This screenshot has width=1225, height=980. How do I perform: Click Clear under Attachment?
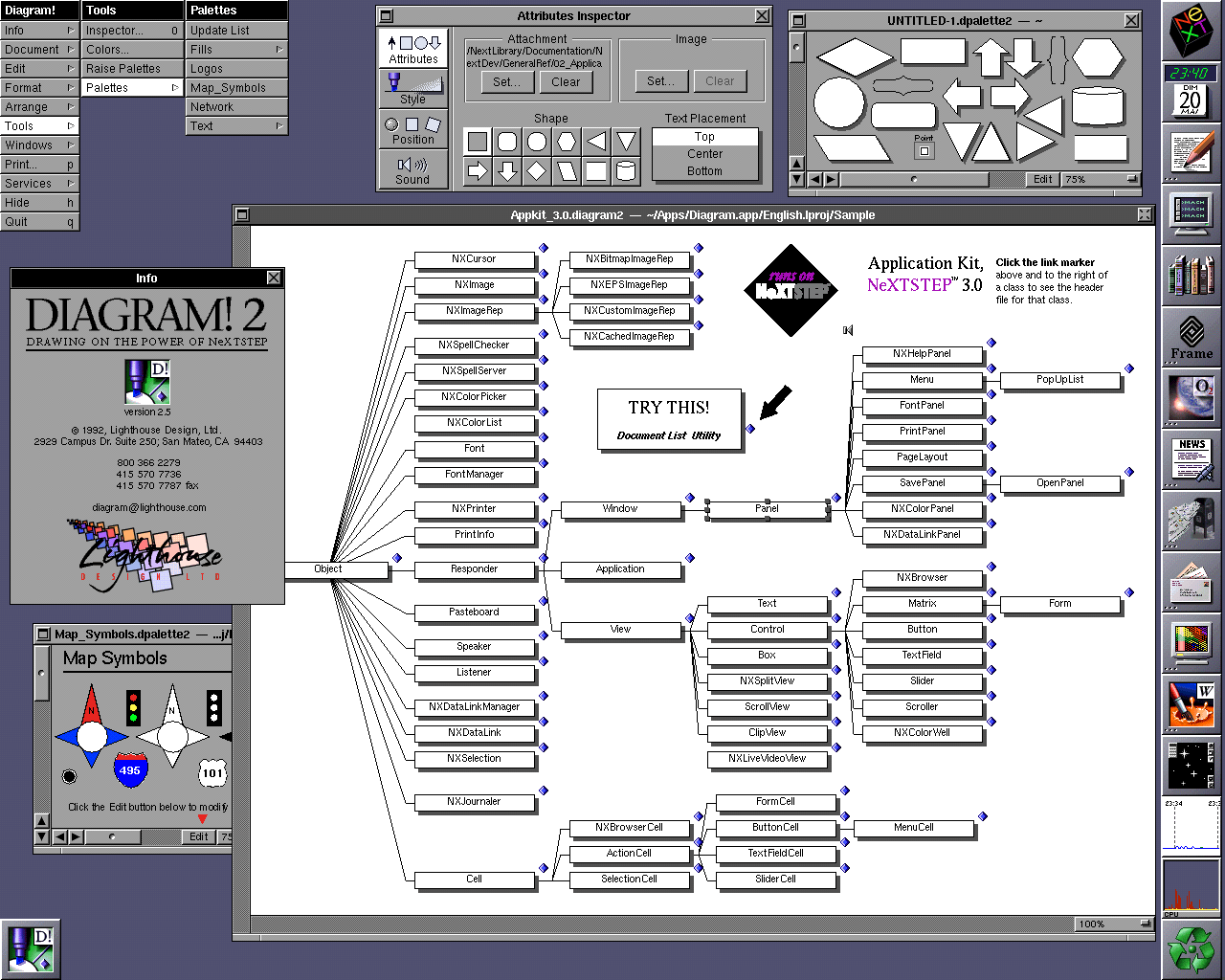pos(566,82)
